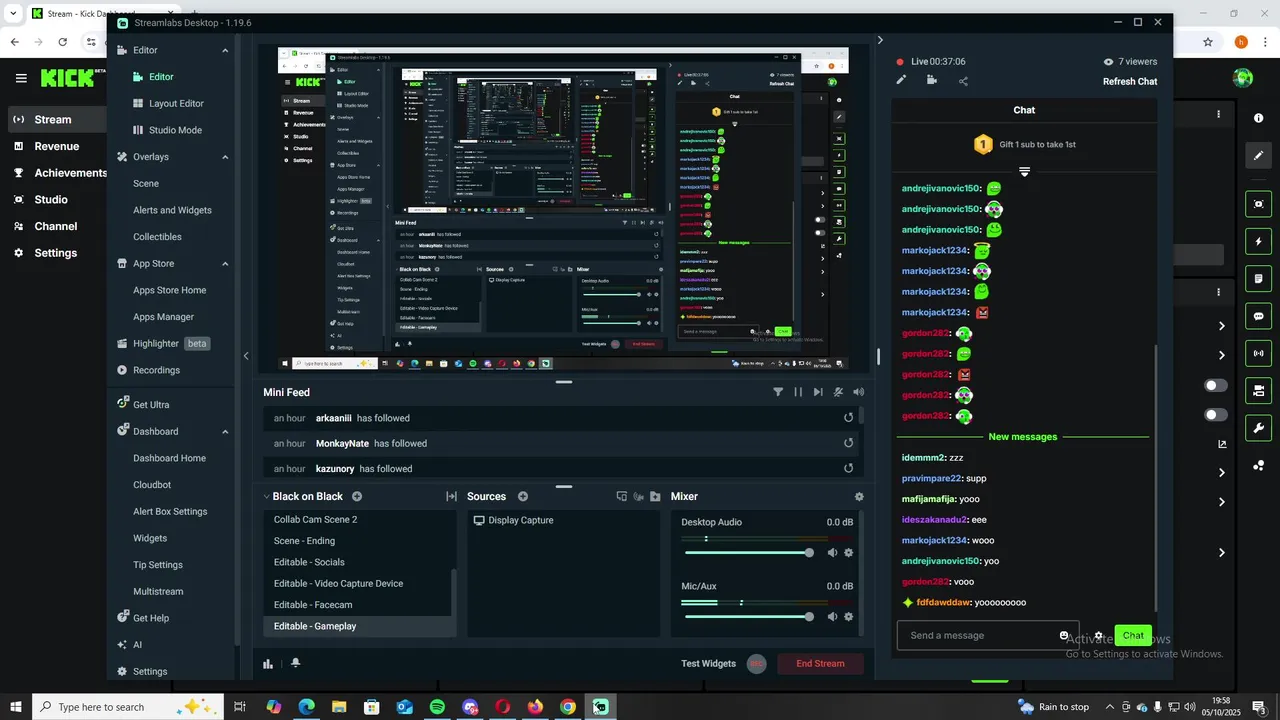Open the Mini Feed filter icon

778,392
